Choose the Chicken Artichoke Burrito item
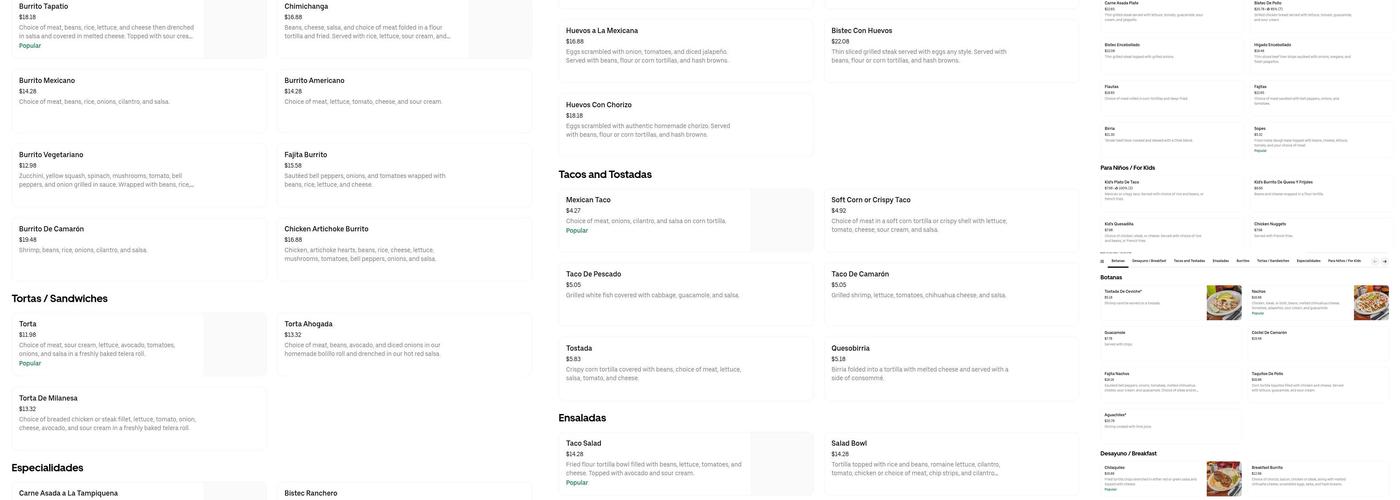The height and width of the screenshot is (500, 1400). pyautogui.click(x=404, y=249)
